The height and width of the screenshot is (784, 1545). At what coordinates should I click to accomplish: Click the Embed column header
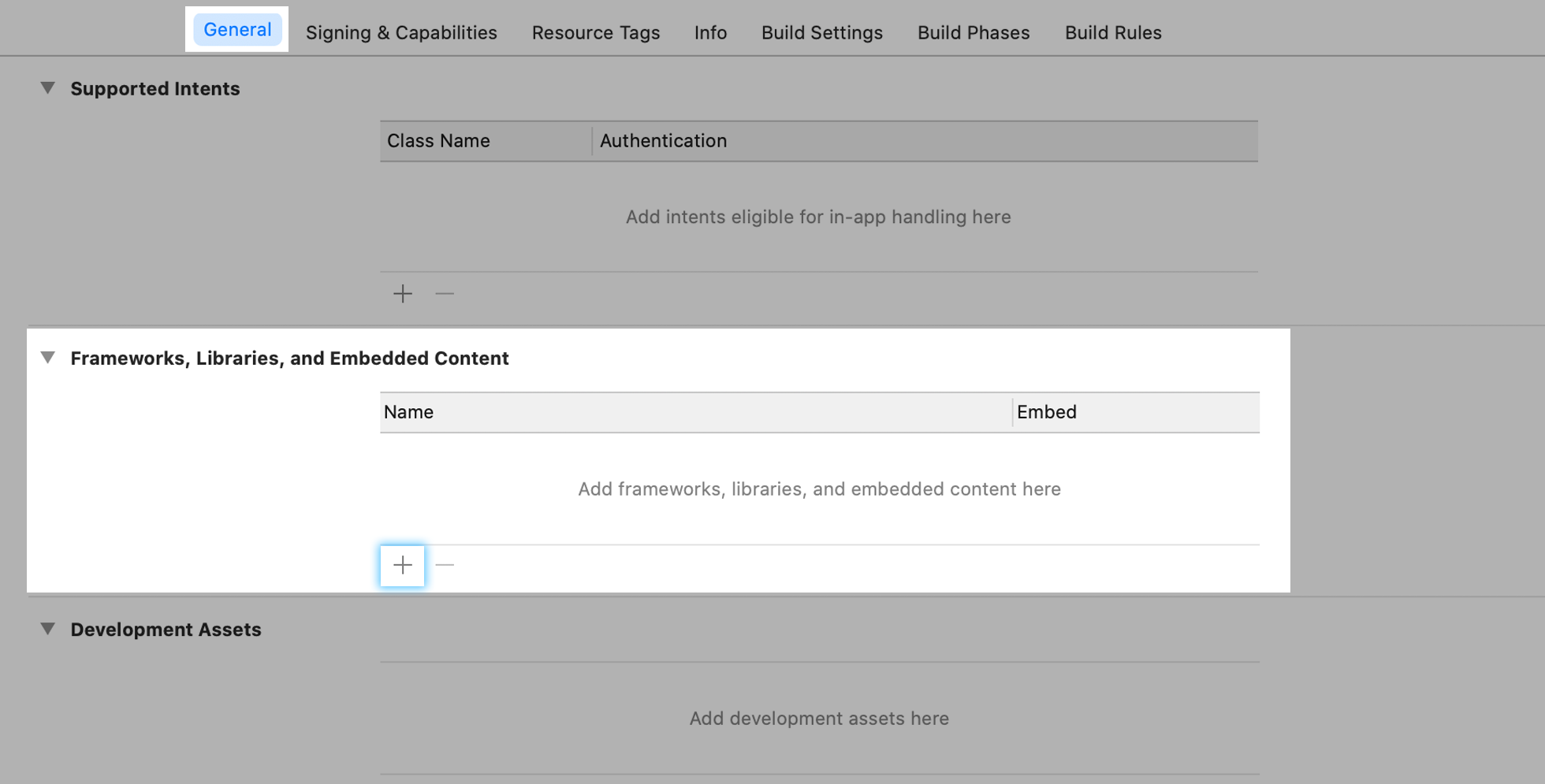tap(1046, 412)
